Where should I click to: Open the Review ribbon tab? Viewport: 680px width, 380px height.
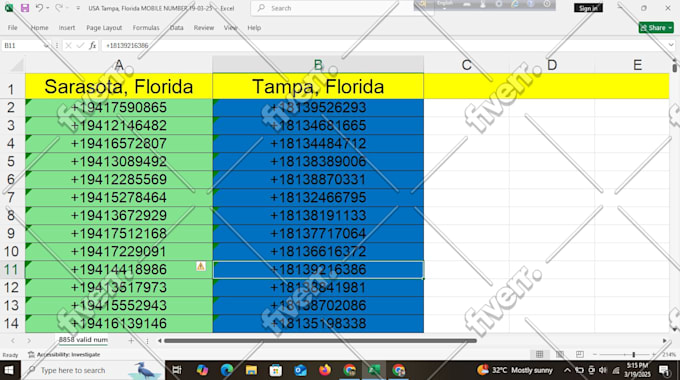[204, 28]
